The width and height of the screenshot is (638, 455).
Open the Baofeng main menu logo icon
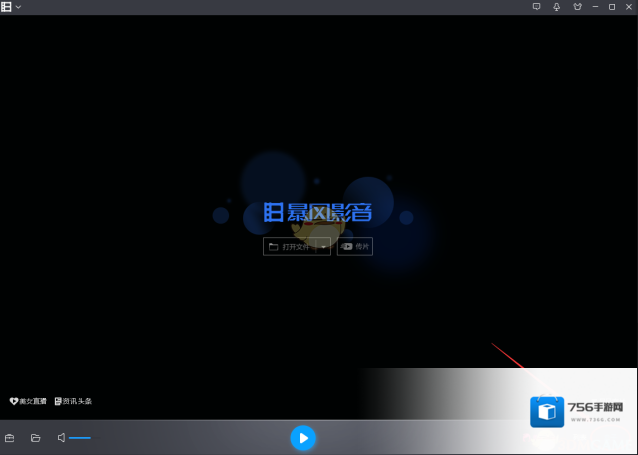pyautogui.click(x=7, y=7)
